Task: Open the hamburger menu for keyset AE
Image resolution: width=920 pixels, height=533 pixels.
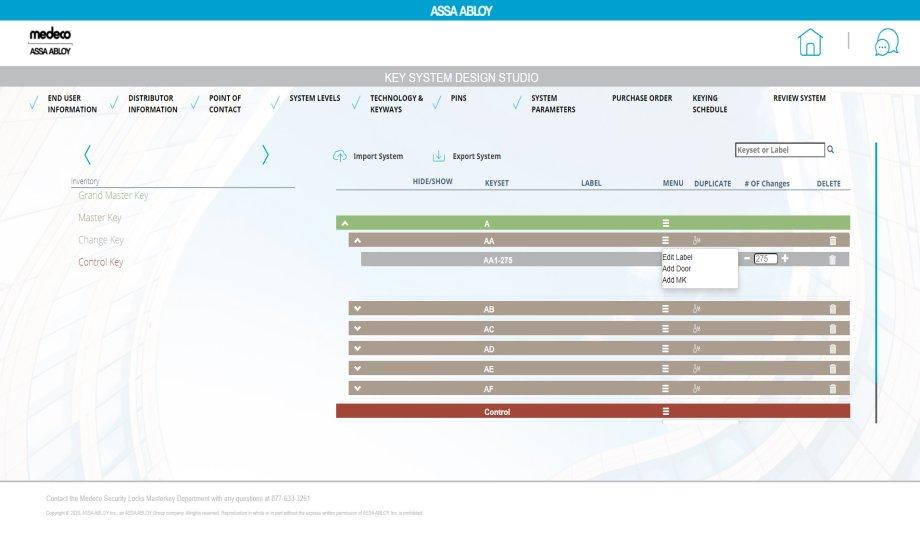Action: coord(665,369)
